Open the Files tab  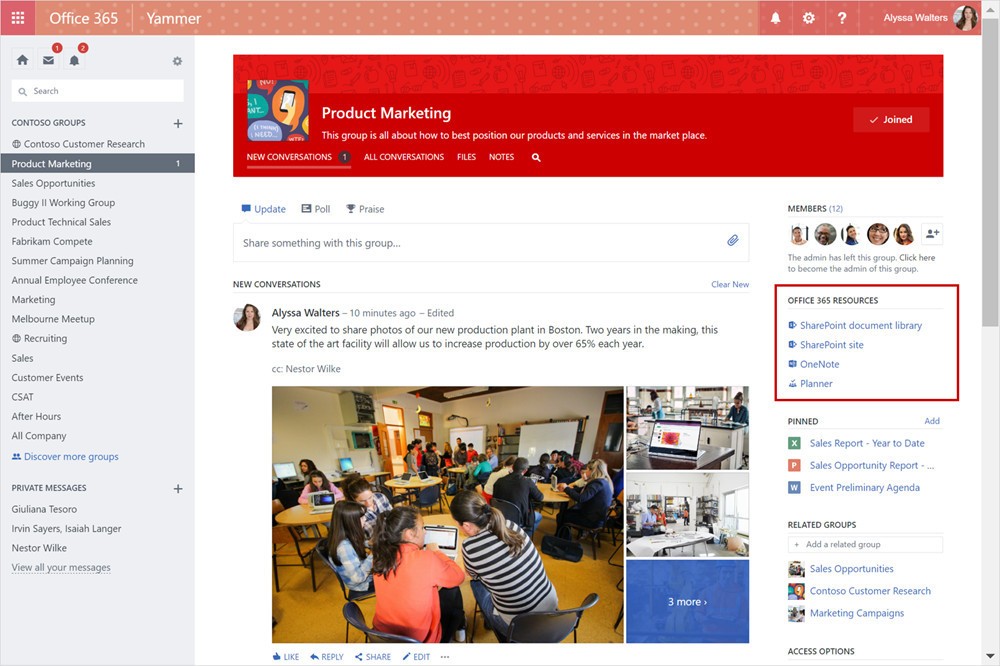466,157
